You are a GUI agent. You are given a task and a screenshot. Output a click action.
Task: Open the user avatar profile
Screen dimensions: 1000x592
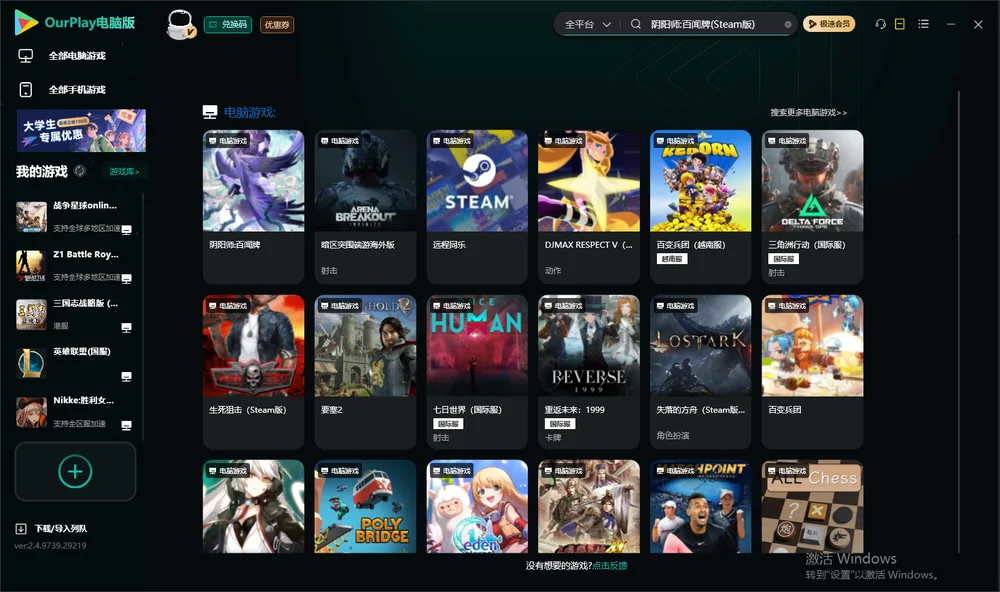pyautogui.click(x=180, y=25)
